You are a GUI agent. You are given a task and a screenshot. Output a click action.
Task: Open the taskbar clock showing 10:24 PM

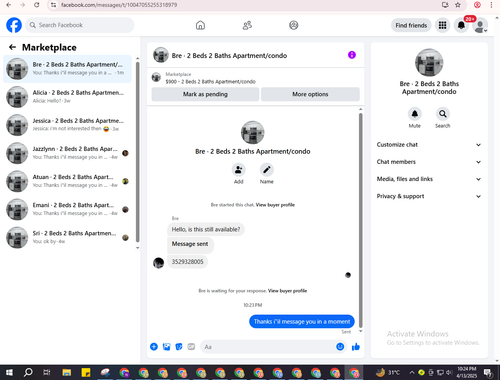coord(467,372)
